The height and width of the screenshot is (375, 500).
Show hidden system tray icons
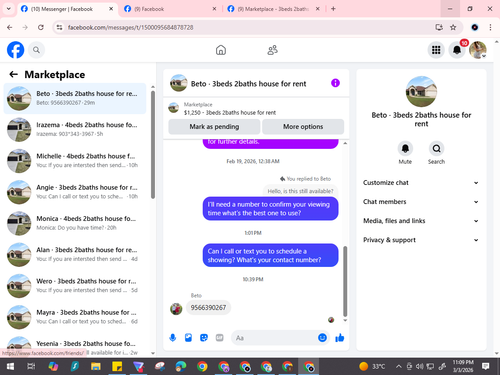click(398, 367)
